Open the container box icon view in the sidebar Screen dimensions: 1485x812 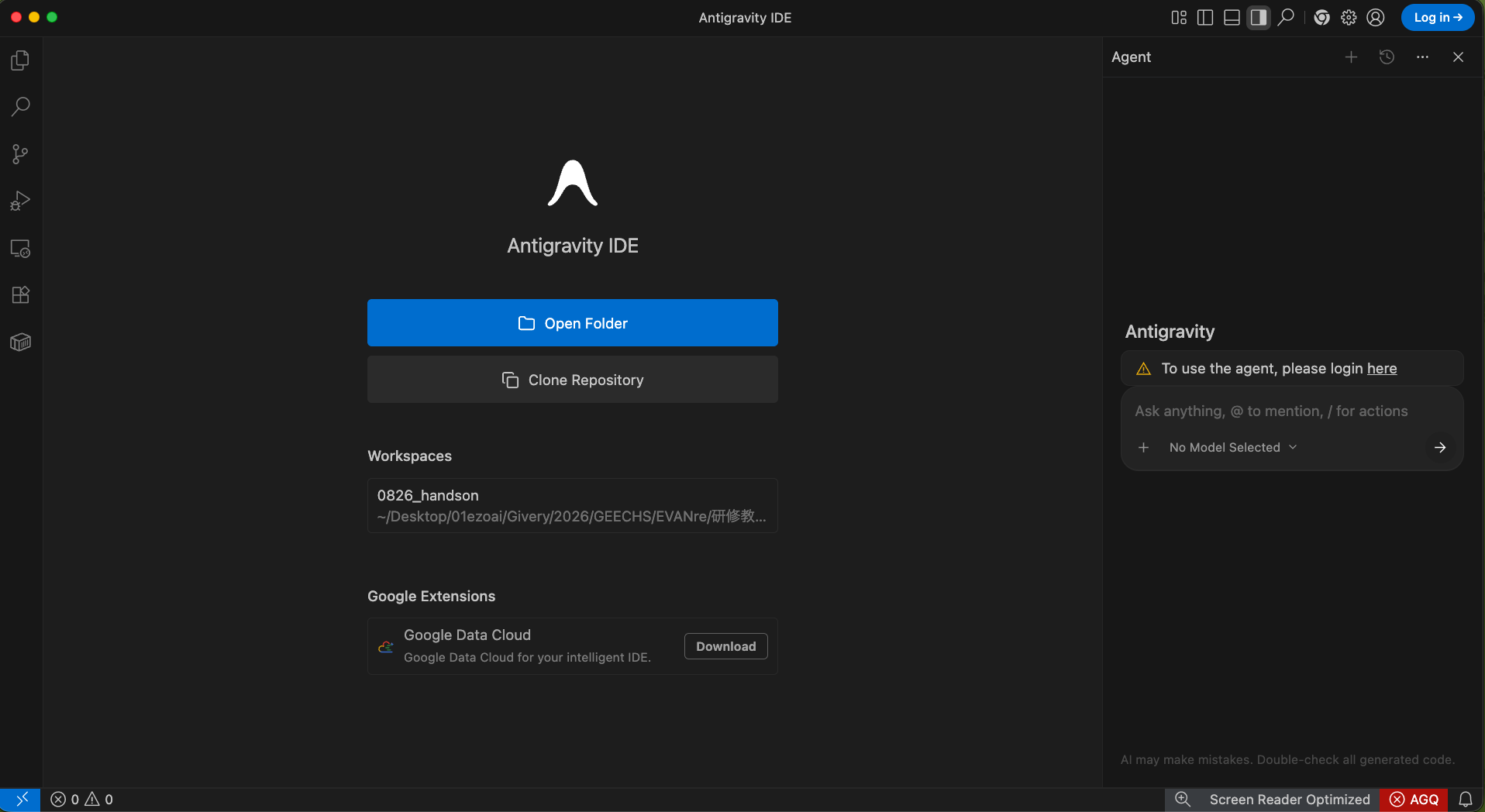[21, 342]
